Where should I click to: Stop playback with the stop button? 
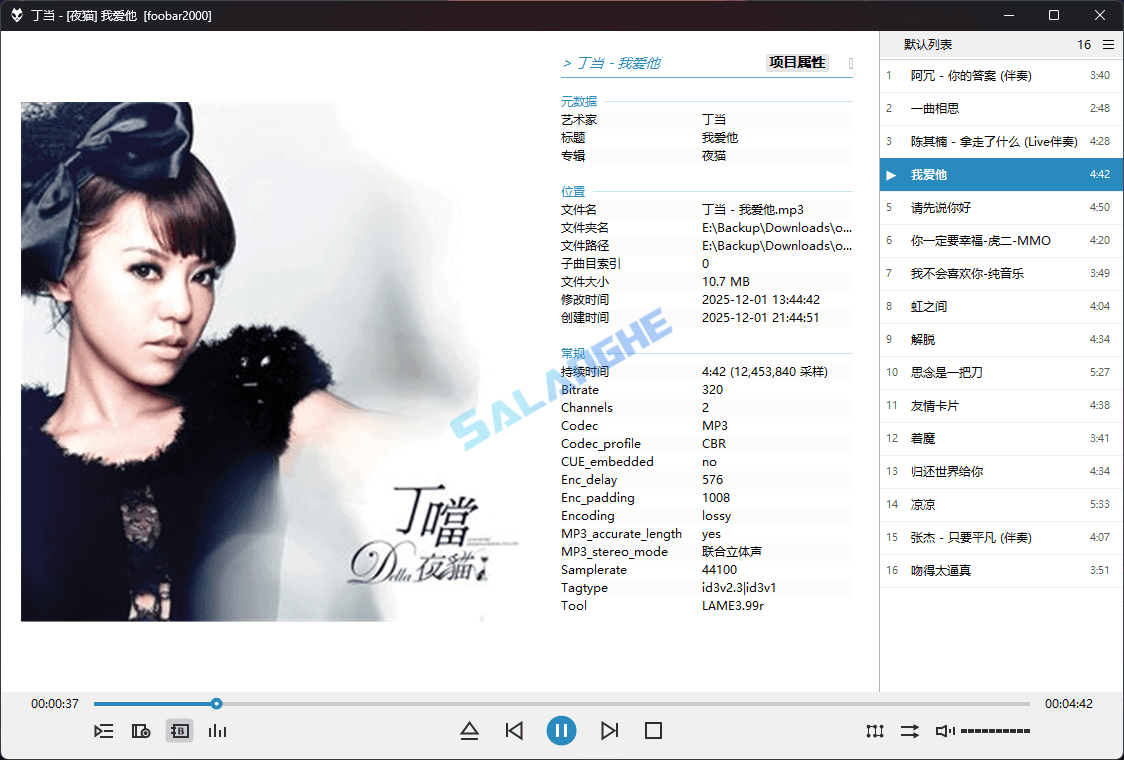[x=653, y=731]
